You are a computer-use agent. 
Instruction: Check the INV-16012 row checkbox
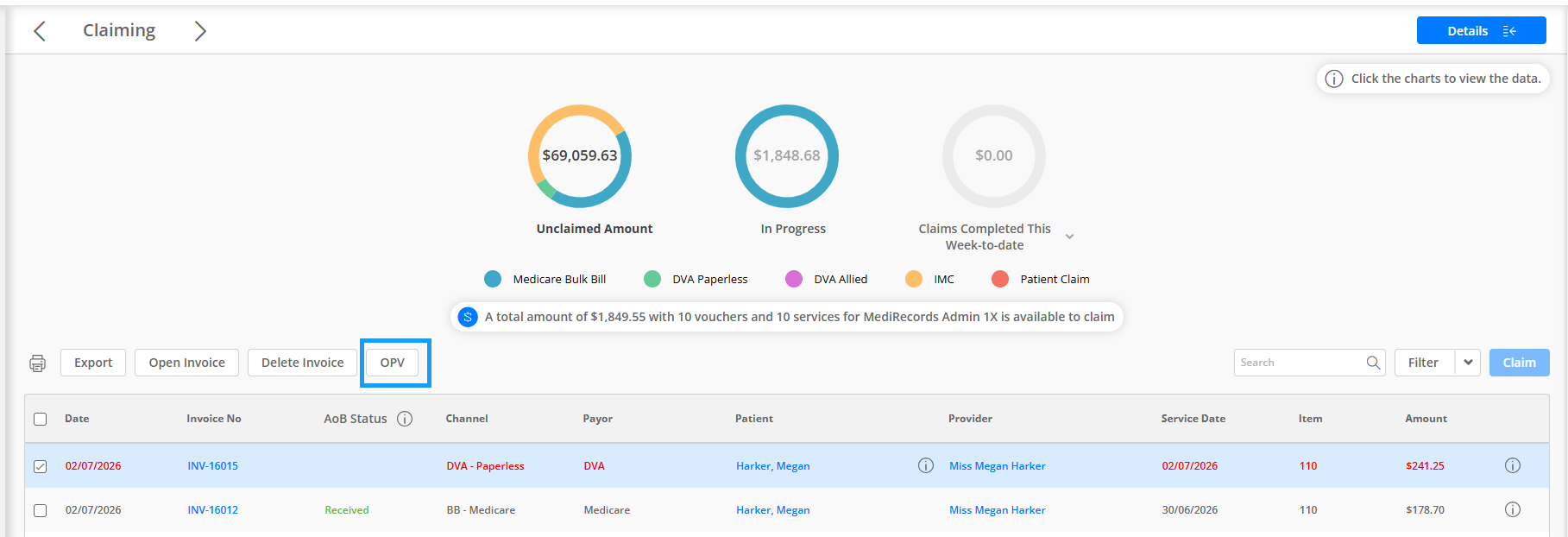[41, 510]
